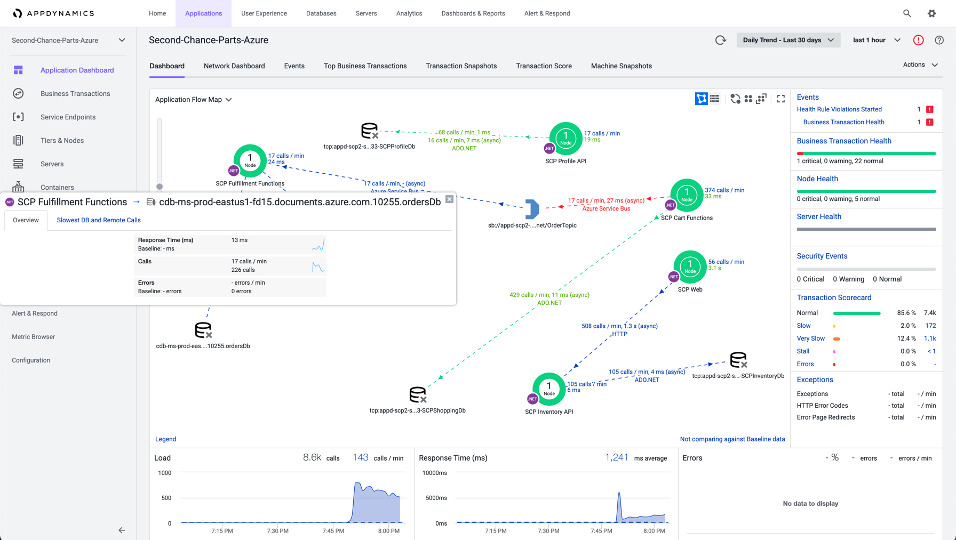Apply circular layout icon on flow map
The height and width of the screenshot is (540, 956).
click(735, 99)
